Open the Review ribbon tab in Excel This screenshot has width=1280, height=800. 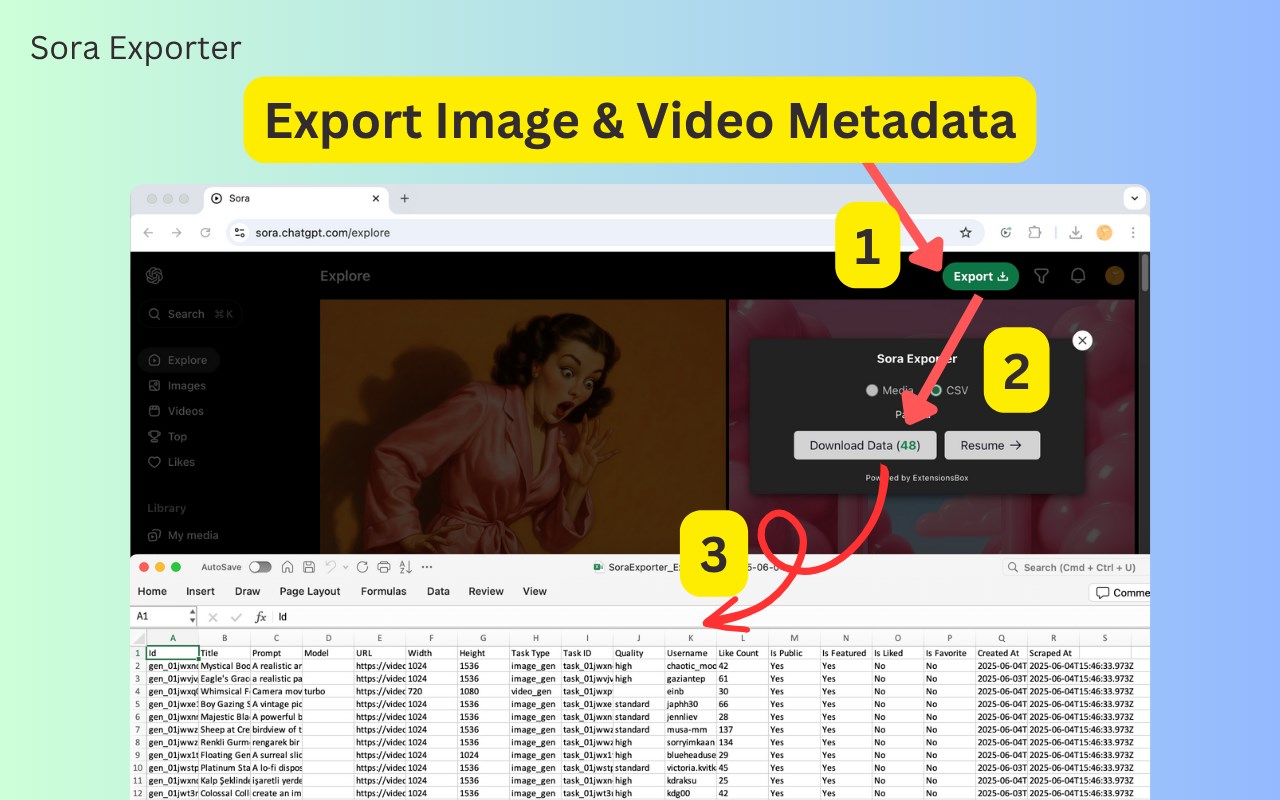(486, 591)
